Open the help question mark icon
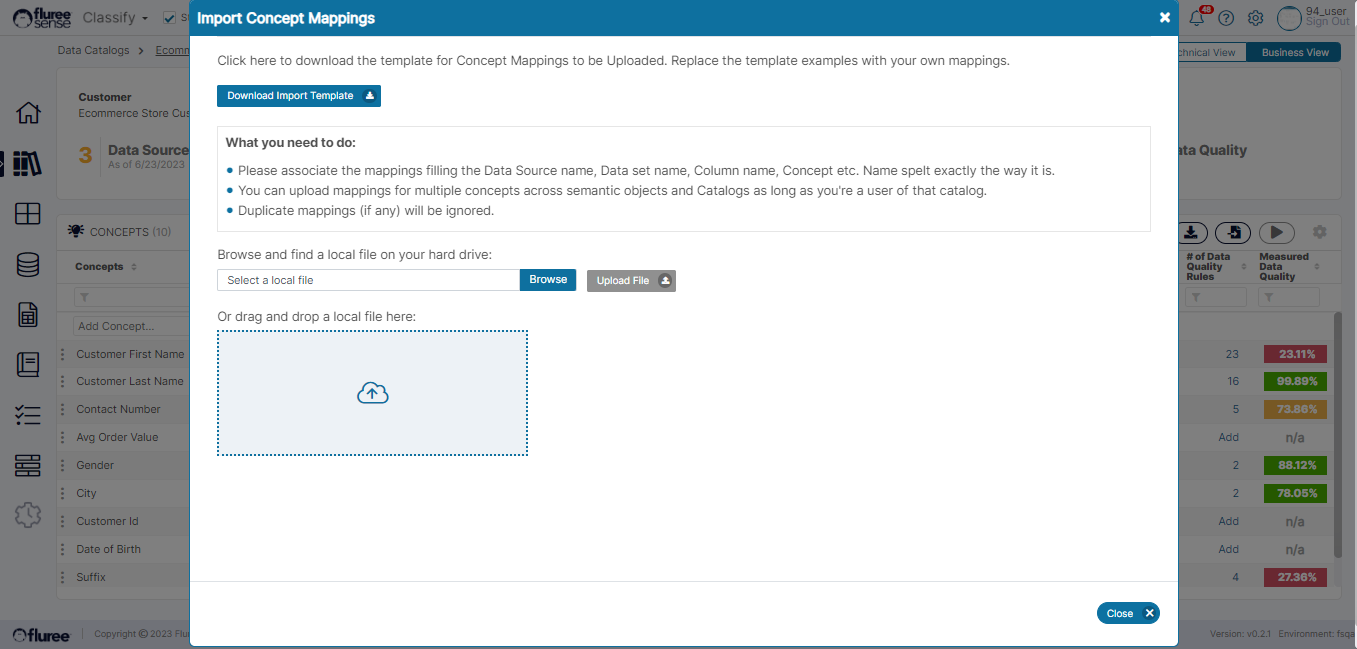 [1226, 18]
